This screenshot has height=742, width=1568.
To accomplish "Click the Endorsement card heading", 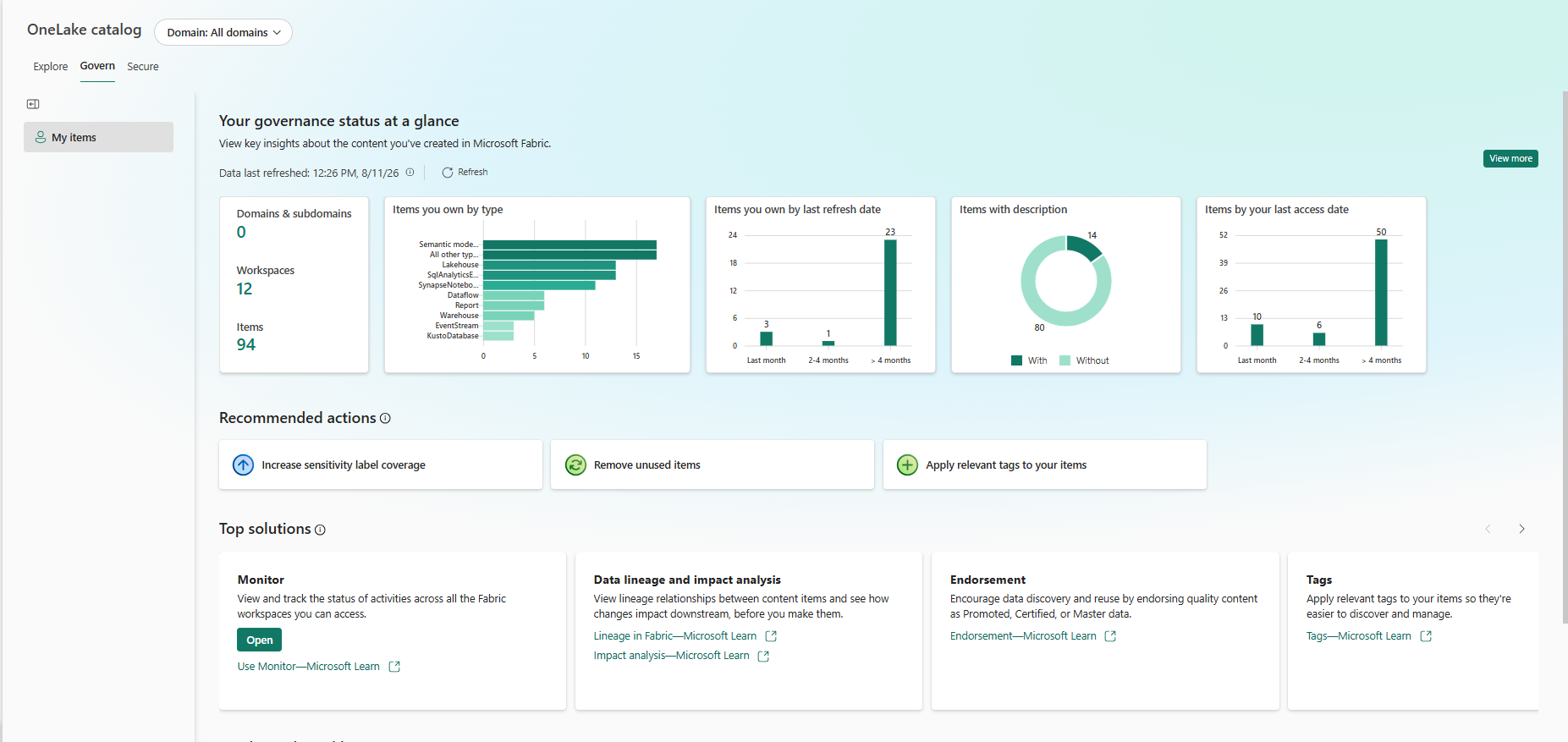I will (988, 580).
